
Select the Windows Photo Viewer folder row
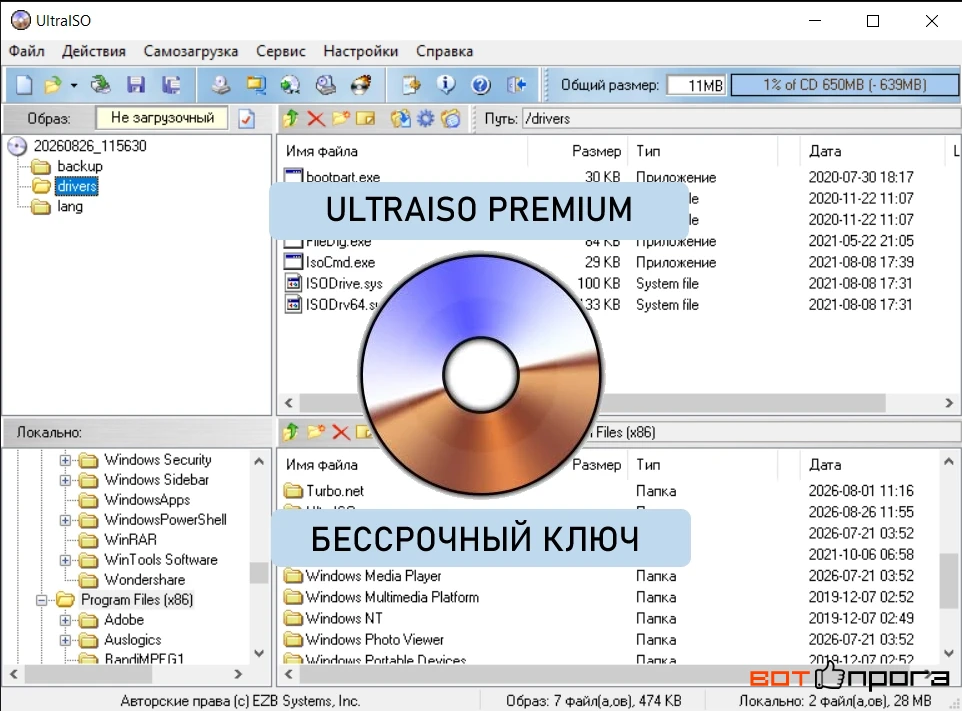598,640
